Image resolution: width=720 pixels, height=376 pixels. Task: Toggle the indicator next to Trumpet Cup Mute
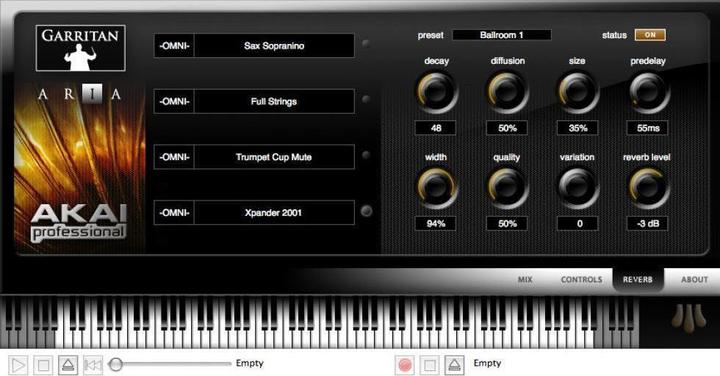(366, 155)
